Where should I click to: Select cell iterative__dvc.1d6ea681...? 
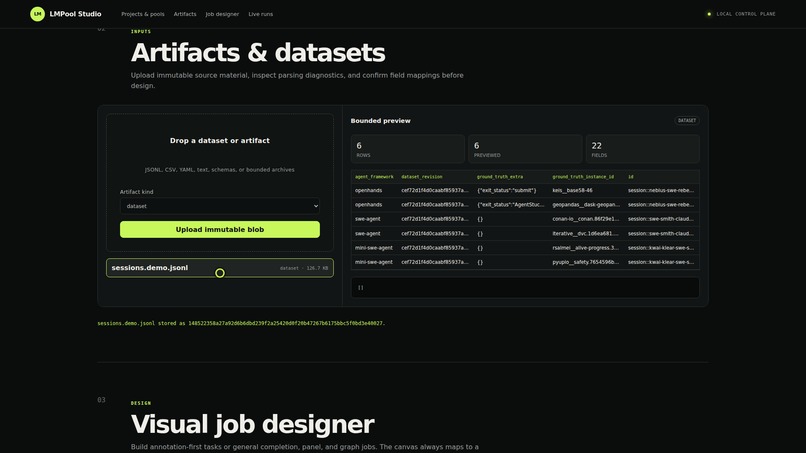[585, 233]
